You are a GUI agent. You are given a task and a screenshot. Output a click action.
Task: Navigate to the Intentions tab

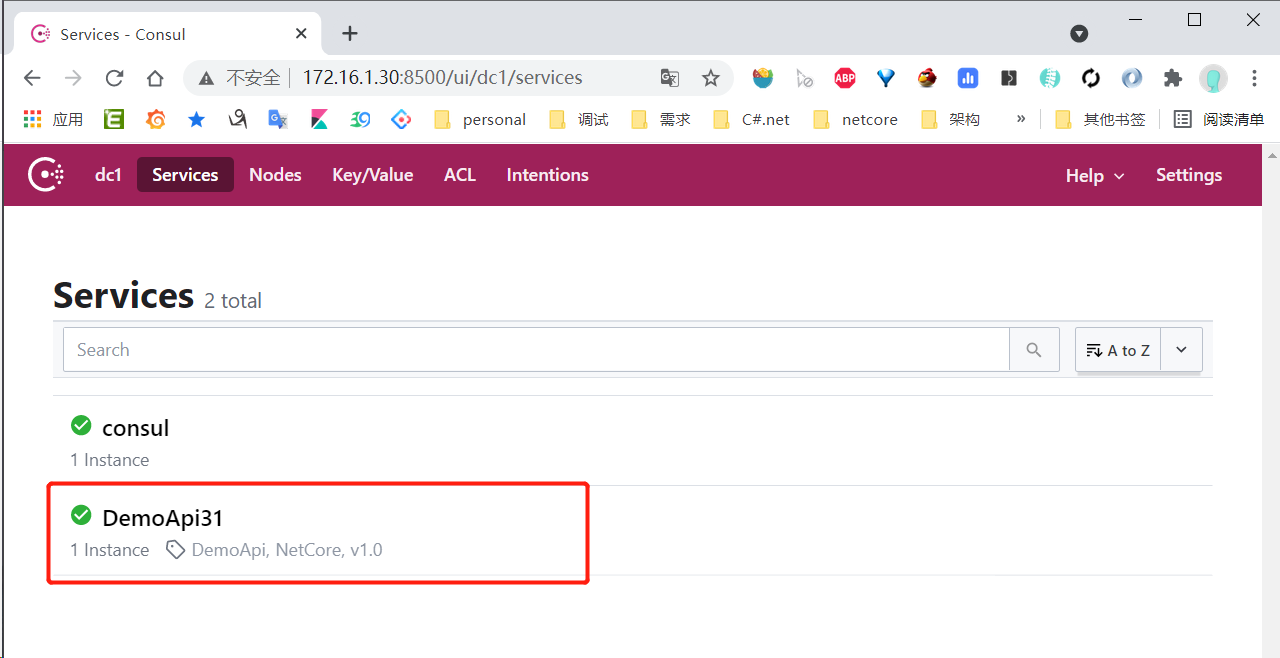pyautogui.click(x=547, y=175)
